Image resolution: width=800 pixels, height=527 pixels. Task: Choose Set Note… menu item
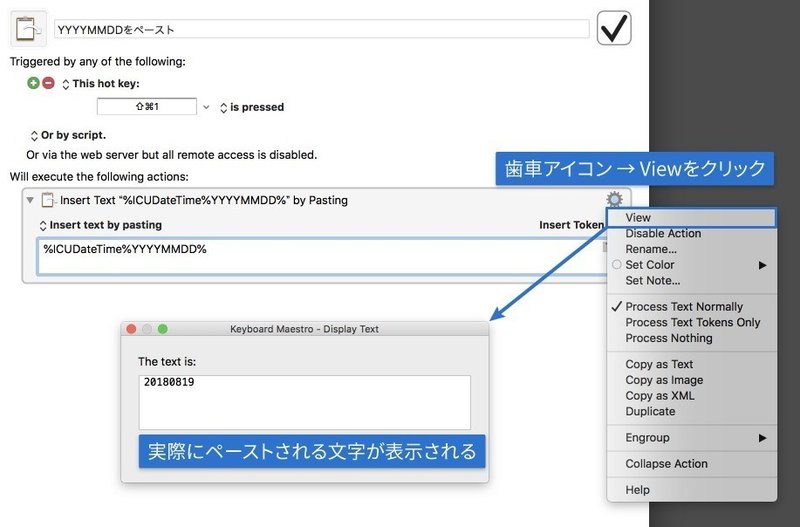[691, 281]
